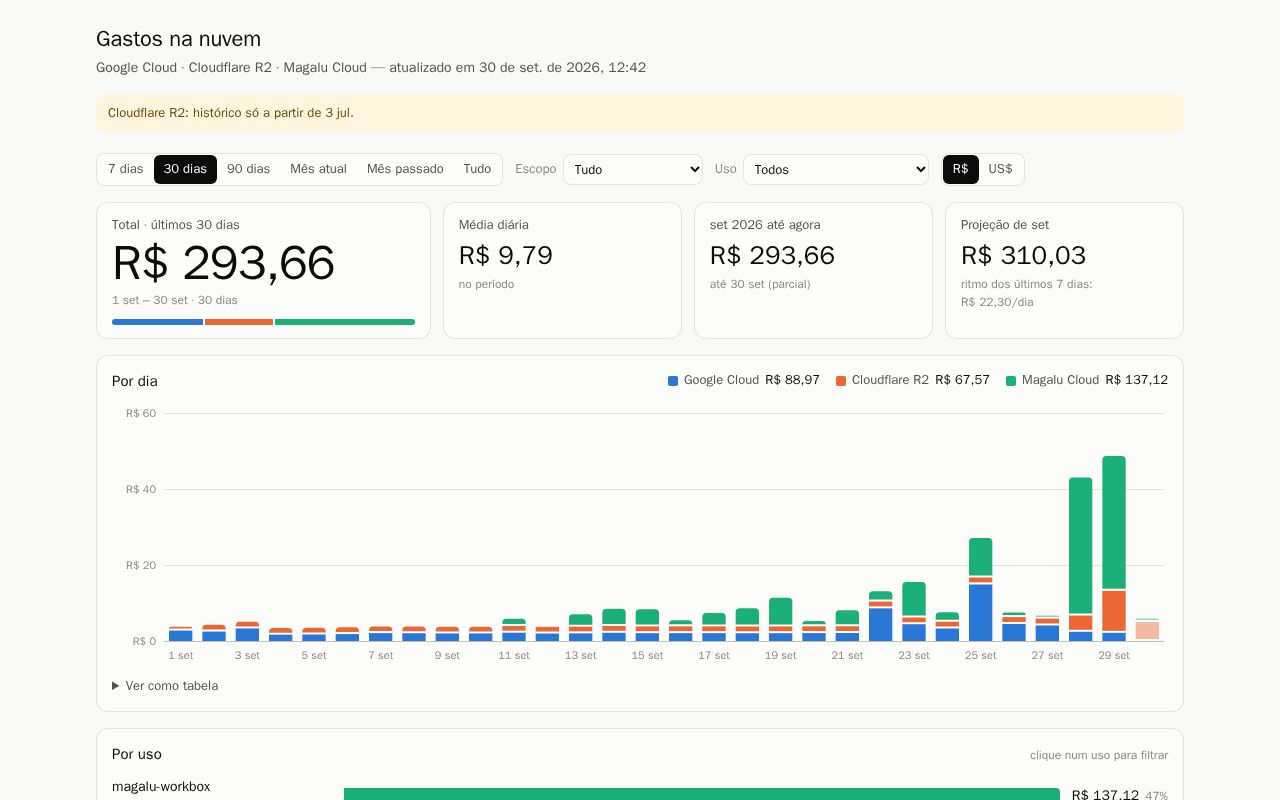Image resolution: width=1280 pixels, height=800 pixels.
Task: Open the Uso filter dropdown
Action: (x=836, y=170)
